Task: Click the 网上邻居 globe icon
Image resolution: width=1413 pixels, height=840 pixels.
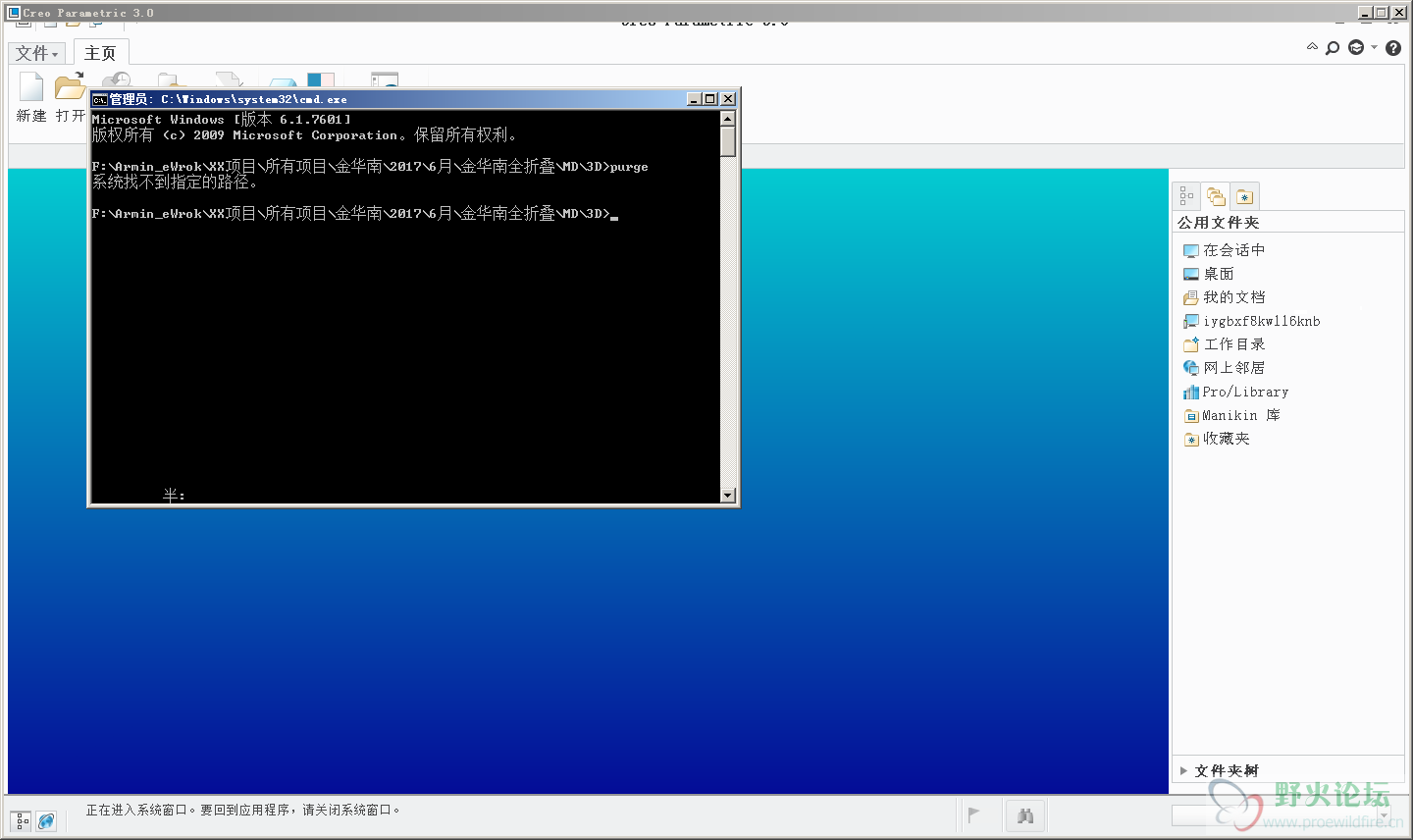Action: pos(1191,368)
